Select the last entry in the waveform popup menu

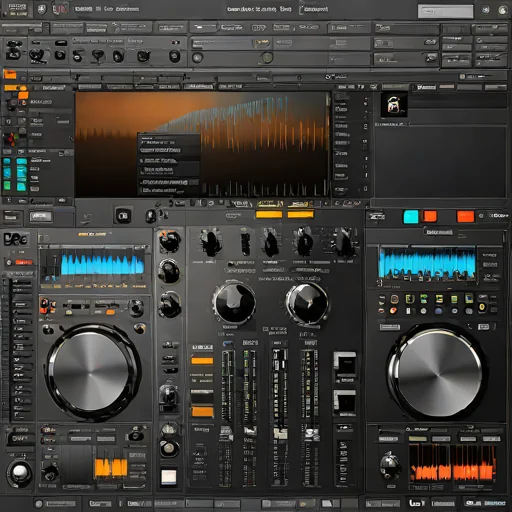pos(161,191)
